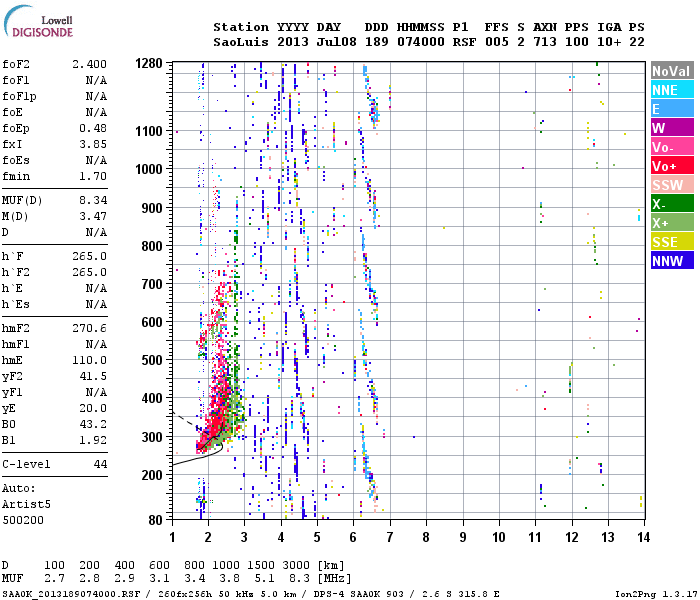Select the W direction legend swatch
Screen dimensions: 700x600
coord(672,128)
